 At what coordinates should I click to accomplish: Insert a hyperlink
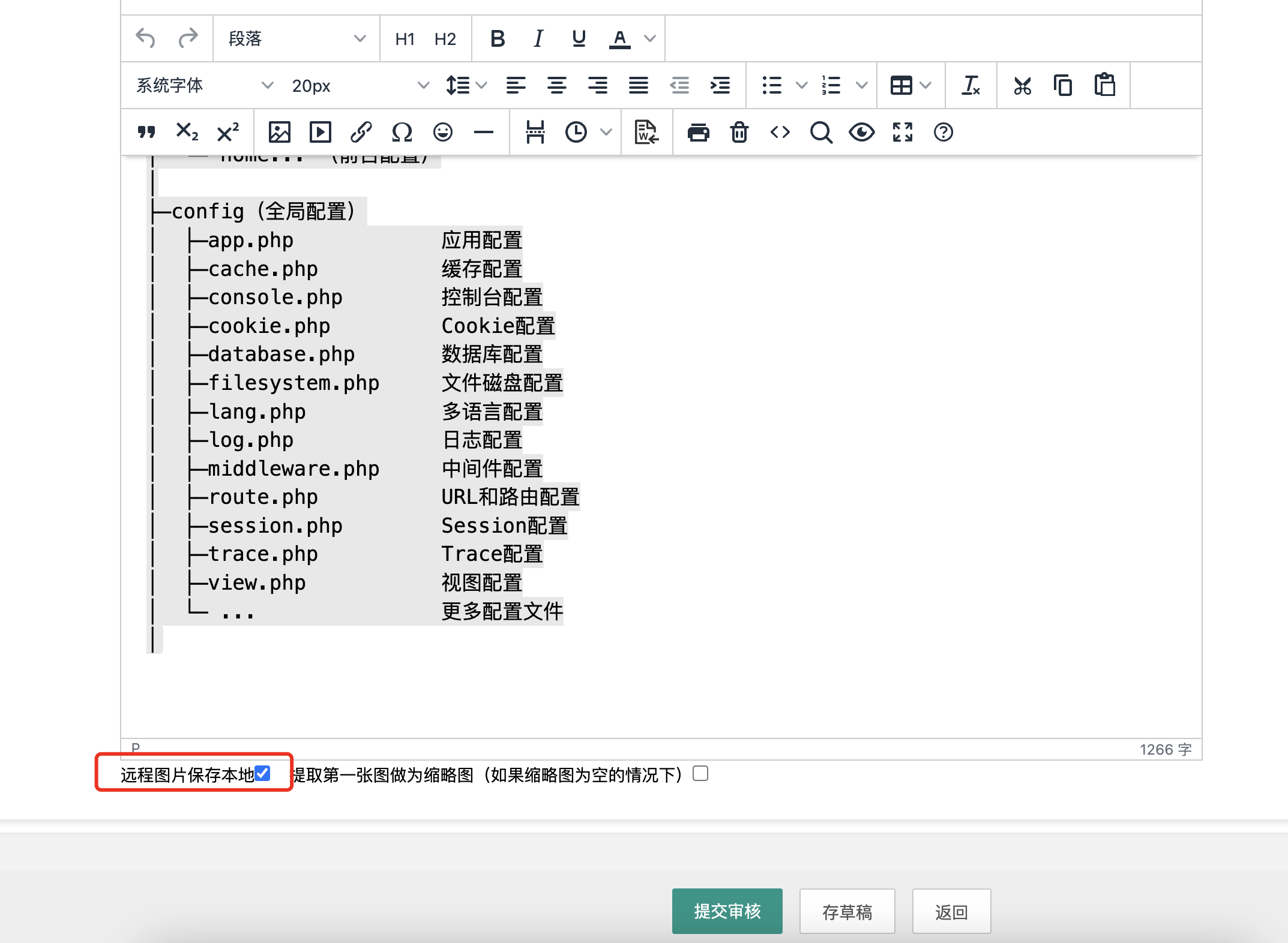(x=361, y=132)
